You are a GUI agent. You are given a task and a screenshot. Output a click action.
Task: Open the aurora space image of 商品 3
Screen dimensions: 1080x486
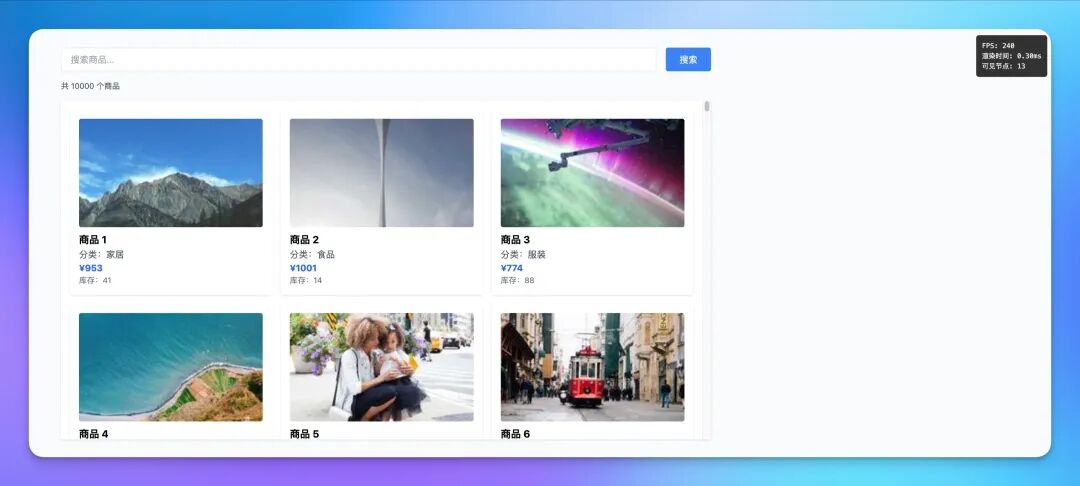click(592, 173)
